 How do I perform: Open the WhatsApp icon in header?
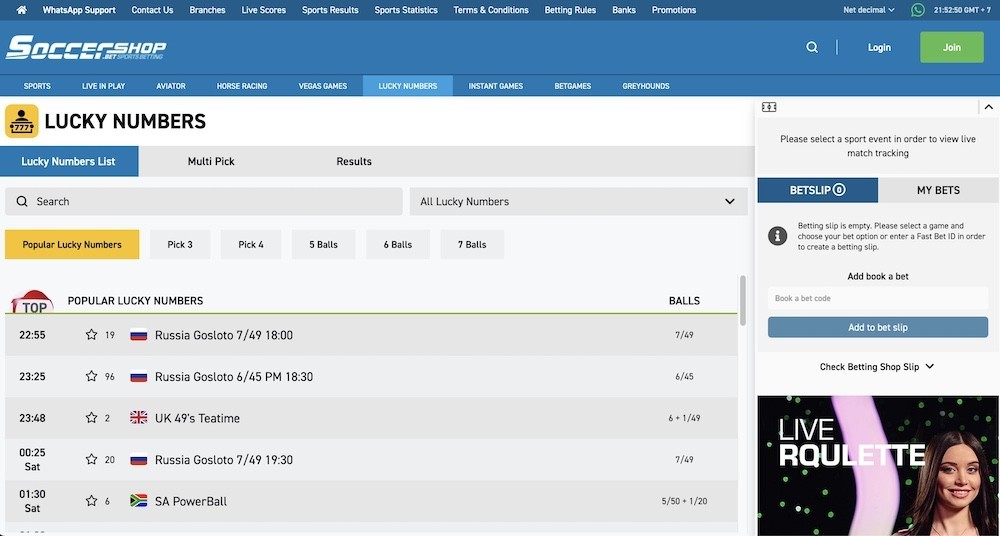click(918, 10)
